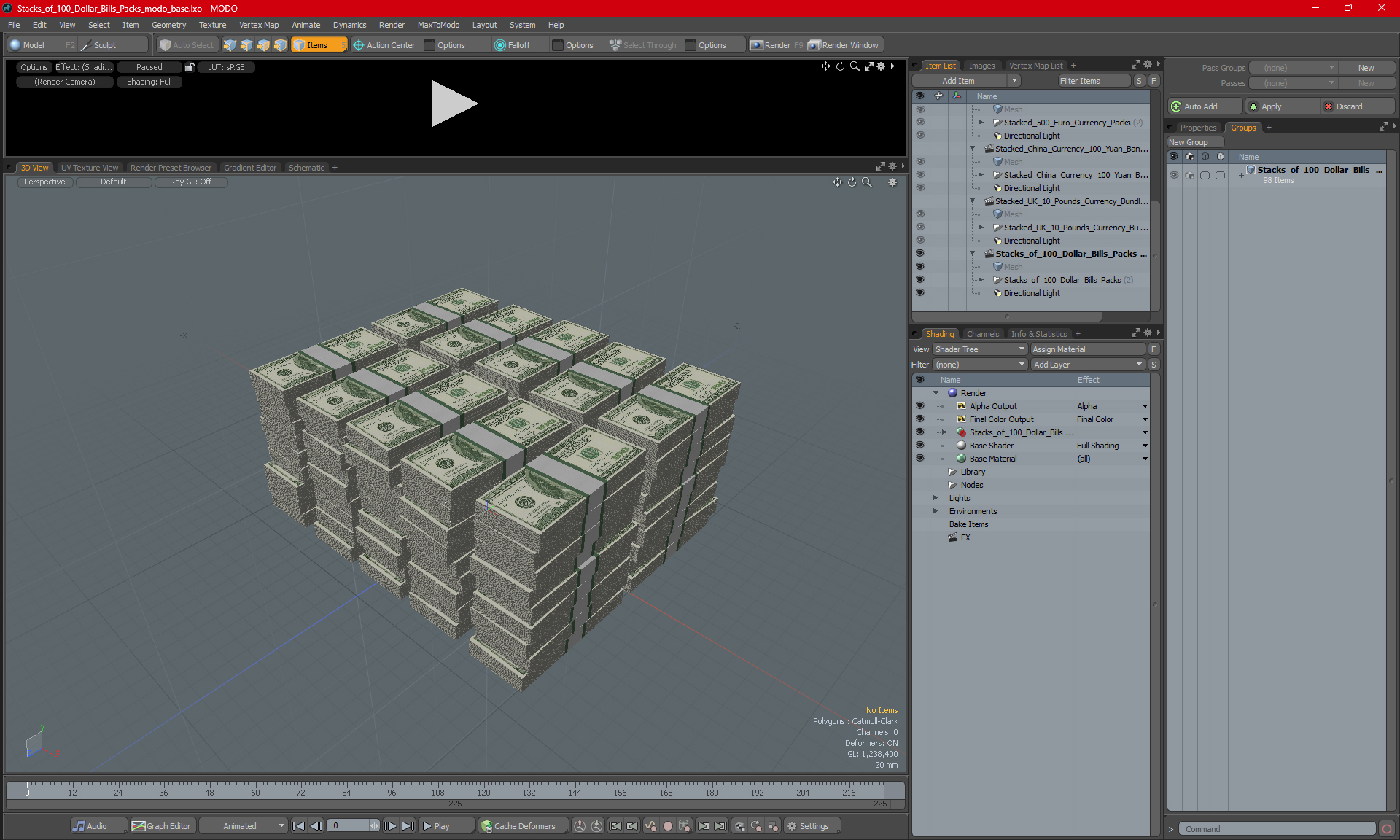Open the Graph Editor
The width and height of the screenshot is (1400, 840).
coord(162,826)
